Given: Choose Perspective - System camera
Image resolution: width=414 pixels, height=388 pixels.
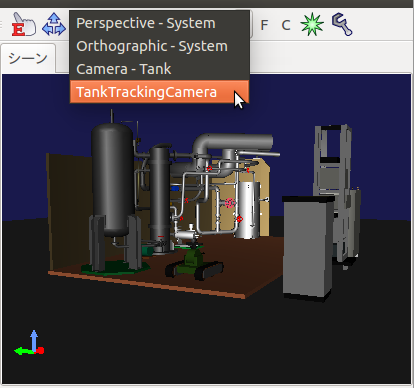Looking at the screenshot, I should coord(159,23).
